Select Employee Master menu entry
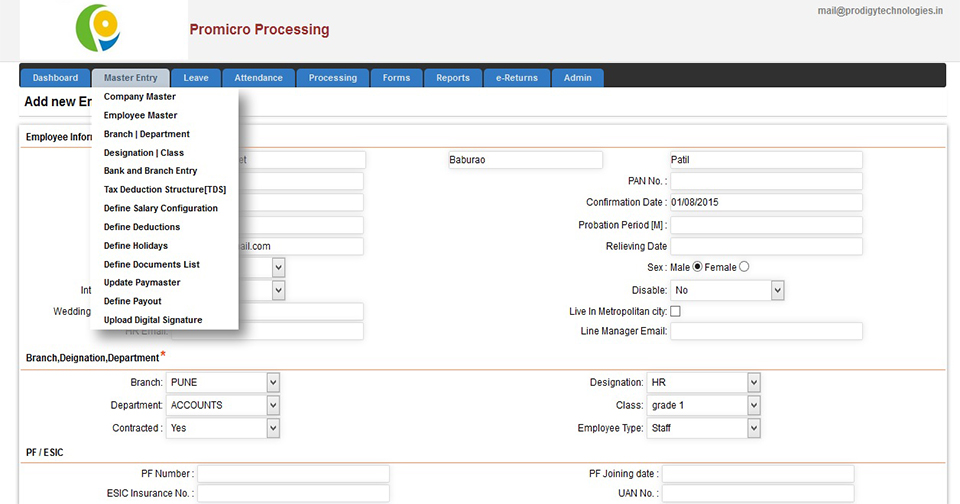This screenshot has height=504, width=960. pos(140,115)
